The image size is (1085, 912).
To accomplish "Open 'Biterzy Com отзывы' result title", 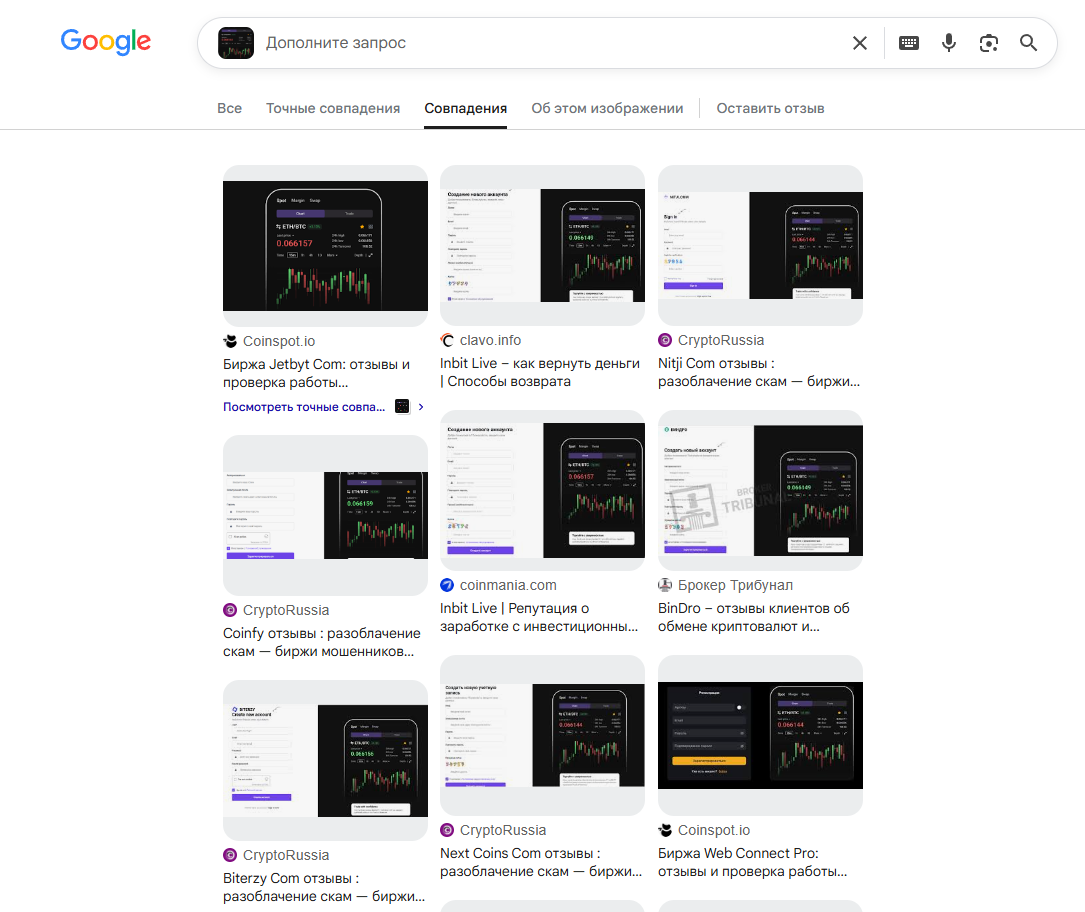I will point(324,887).
